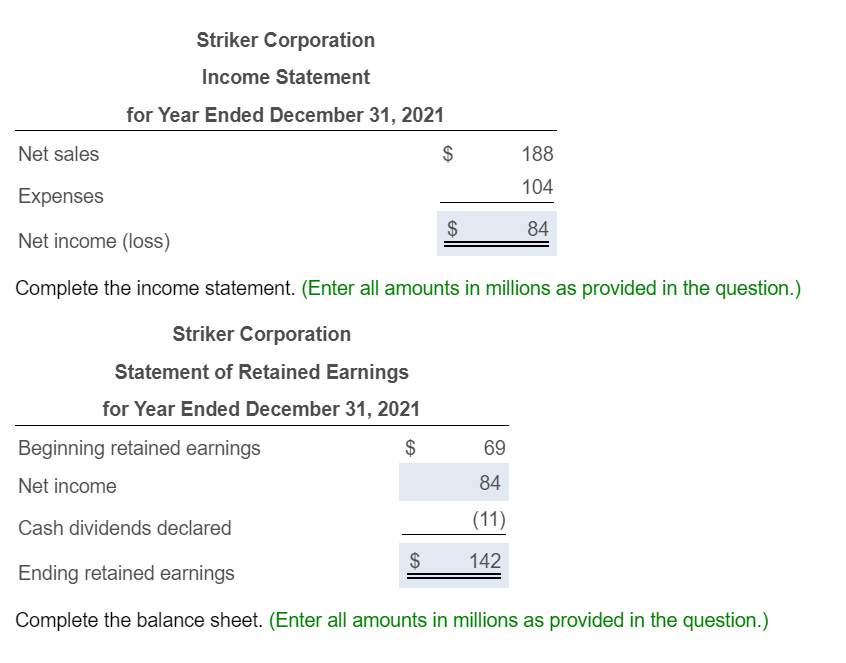This screenshot has width=846, height=663.
Task: Click the Net sales row label
Action: 58,154
